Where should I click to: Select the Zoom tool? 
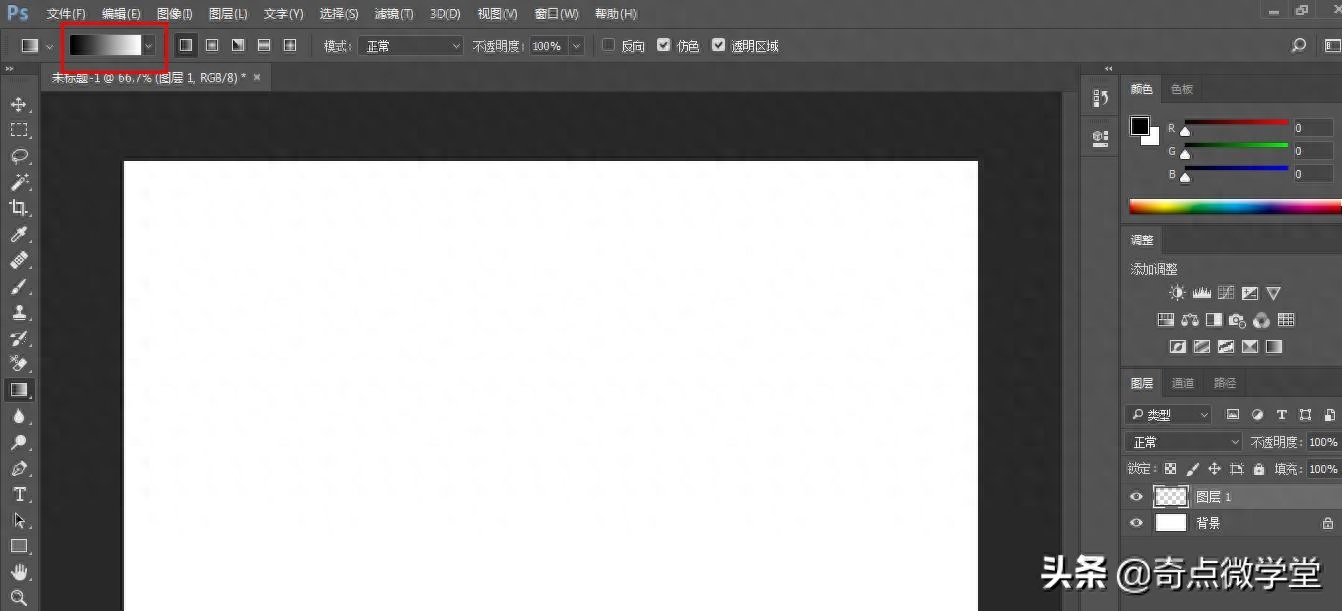click(19, 598)
